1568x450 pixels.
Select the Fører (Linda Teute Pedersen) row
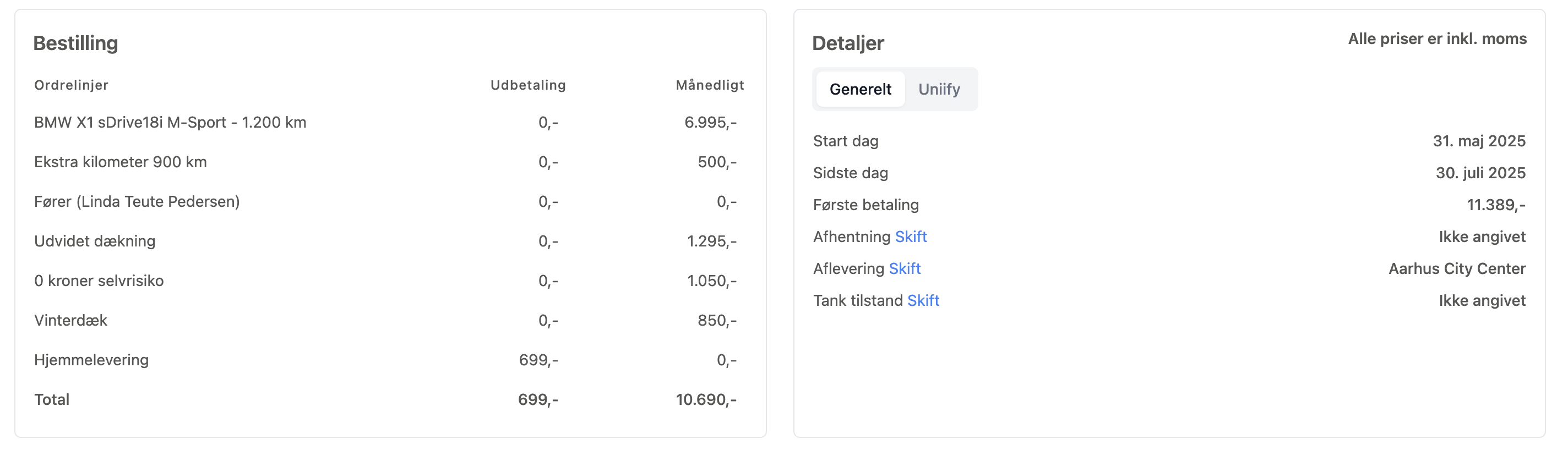click(137, 201)
